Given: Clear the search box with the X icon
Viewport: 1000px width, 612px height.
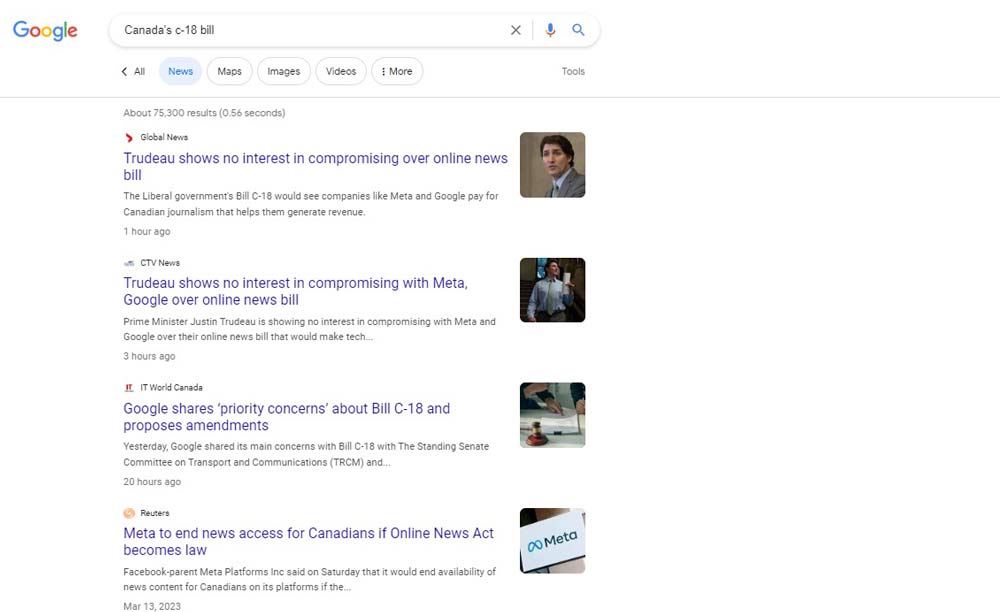Looking at the screenshot, I should pyautogui.click(x=515, y=30).
